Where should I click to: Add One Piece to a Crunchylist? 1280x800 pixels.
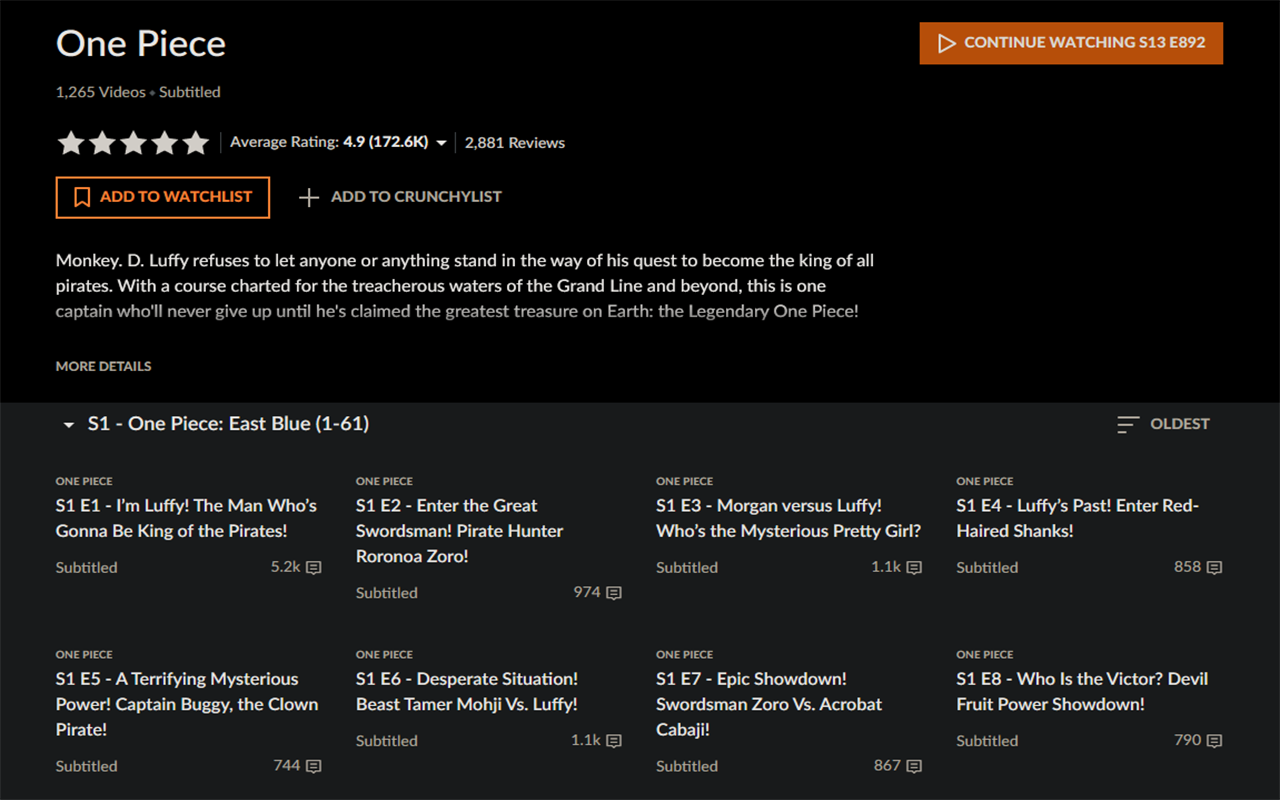click(x=400, y=197)
